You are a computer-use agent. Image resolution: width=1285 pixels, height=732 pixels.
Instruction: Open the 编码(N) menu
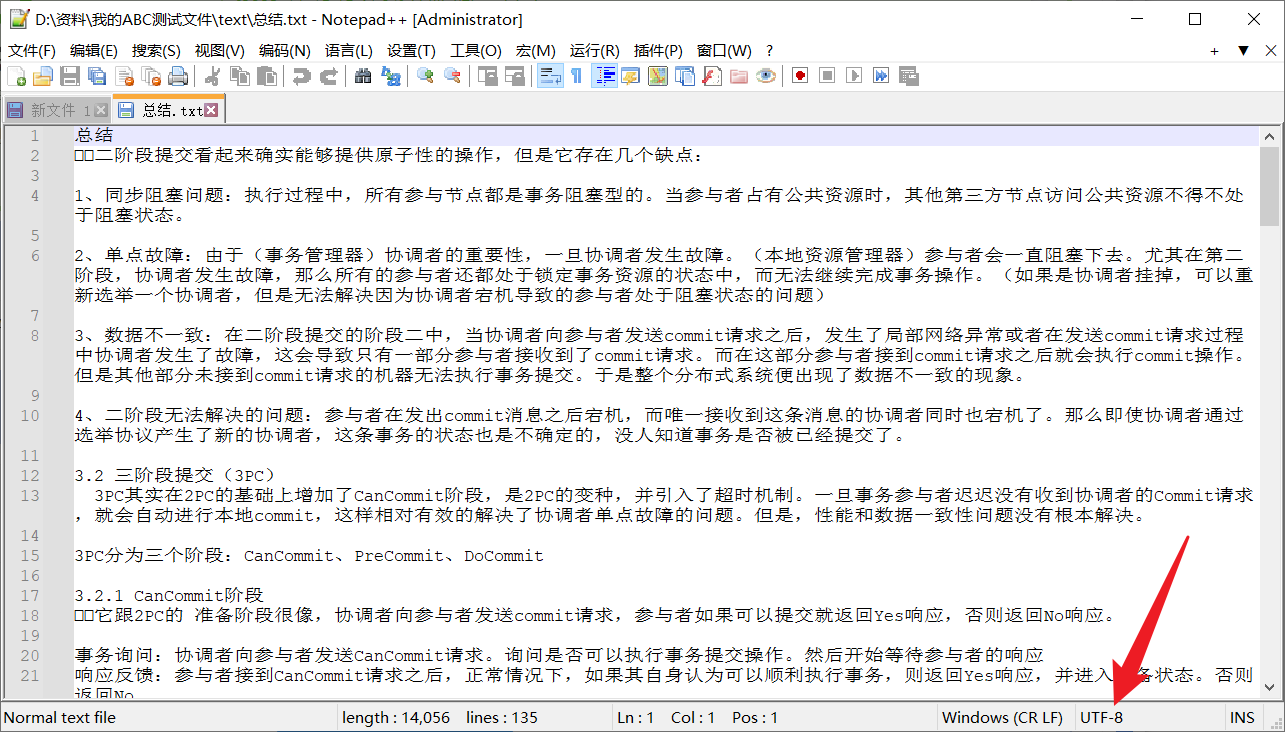tap(284, 50)
